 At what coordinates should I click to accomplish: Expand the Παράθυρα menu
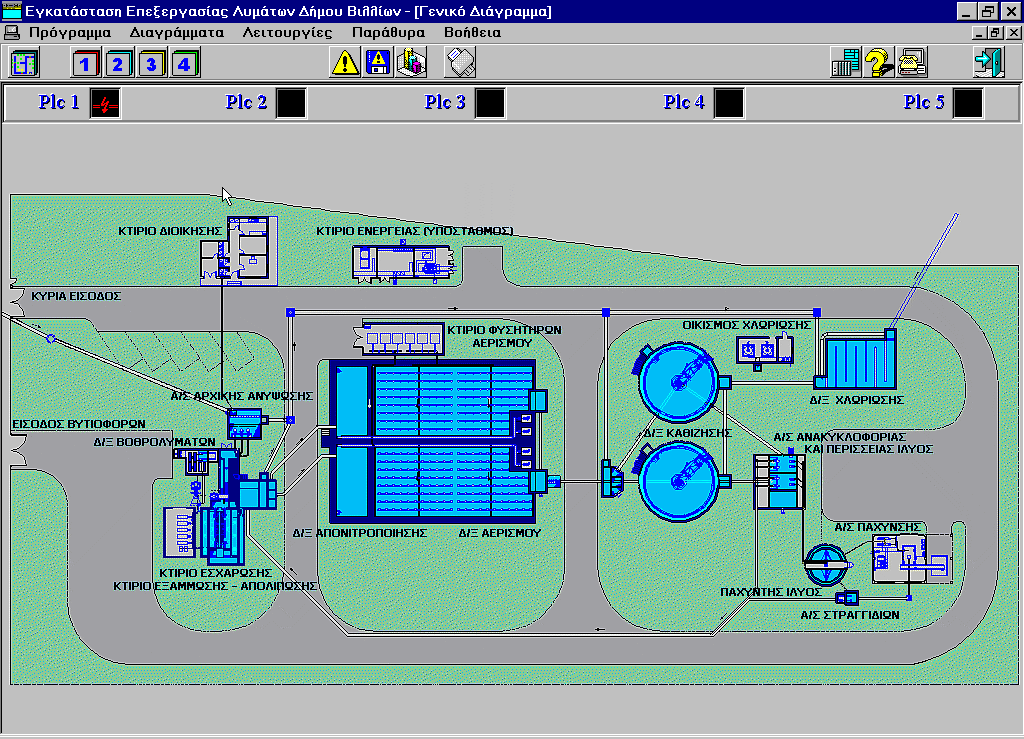pyautogui.click(x=388, y=32)
